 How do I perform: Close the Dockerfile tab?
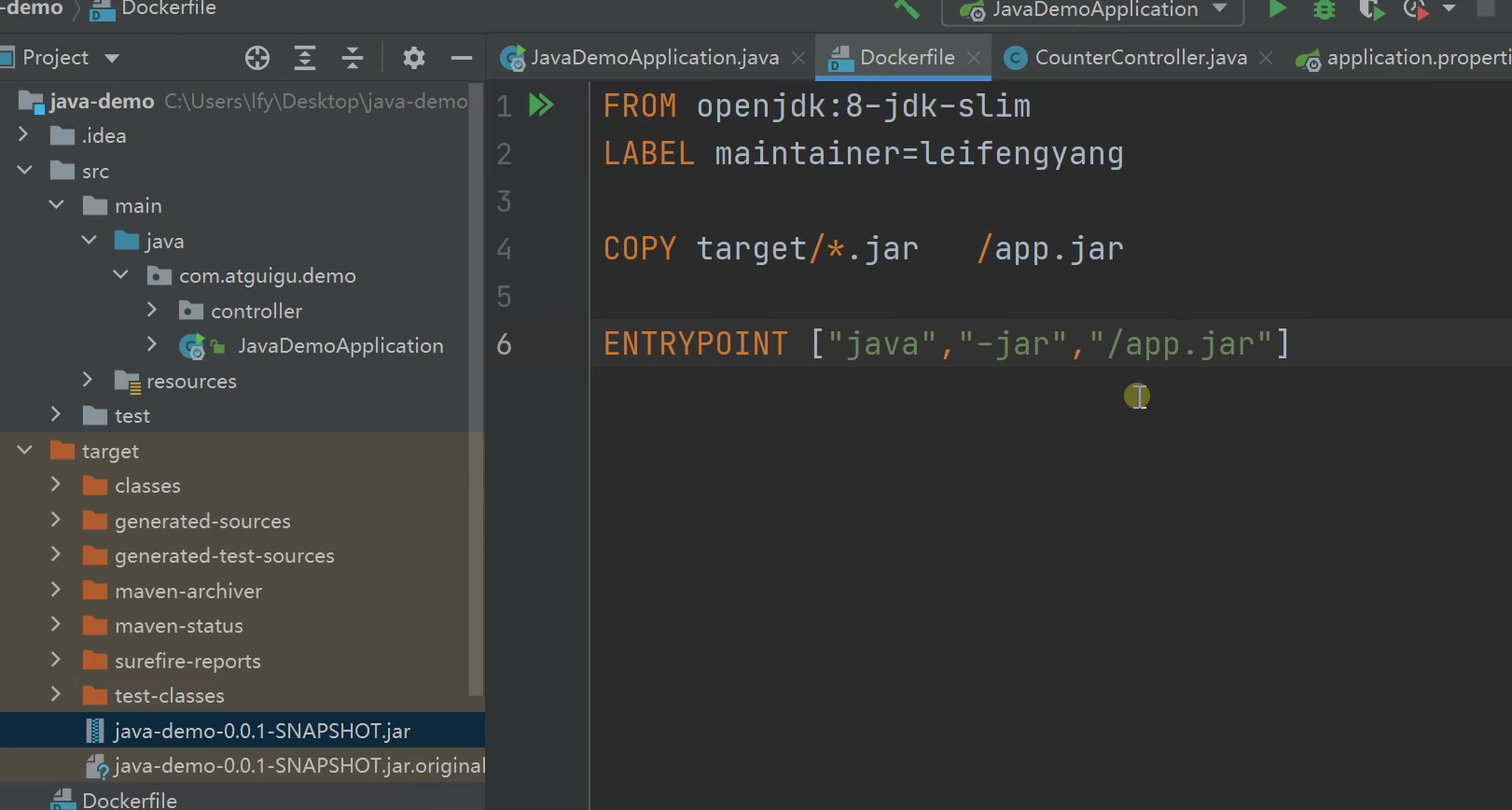click(974, 58)
